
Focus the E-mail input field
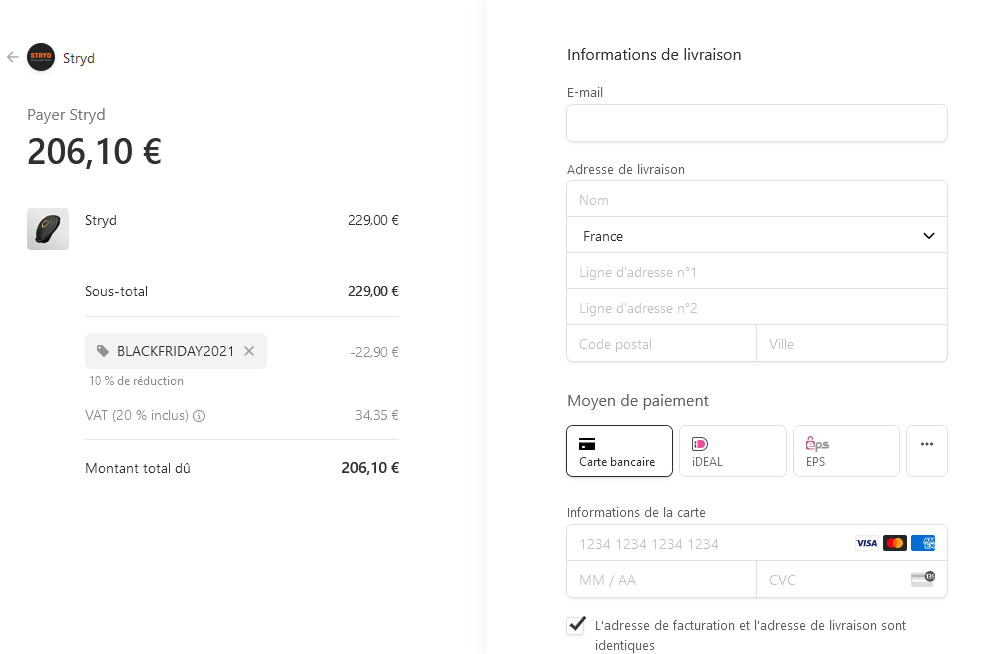tap(756, 123)
